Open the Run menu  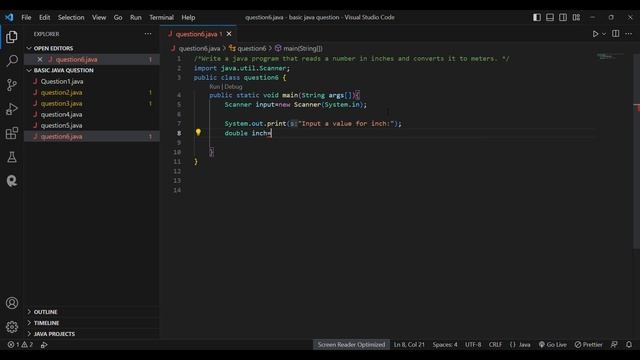tap(136, 17)
